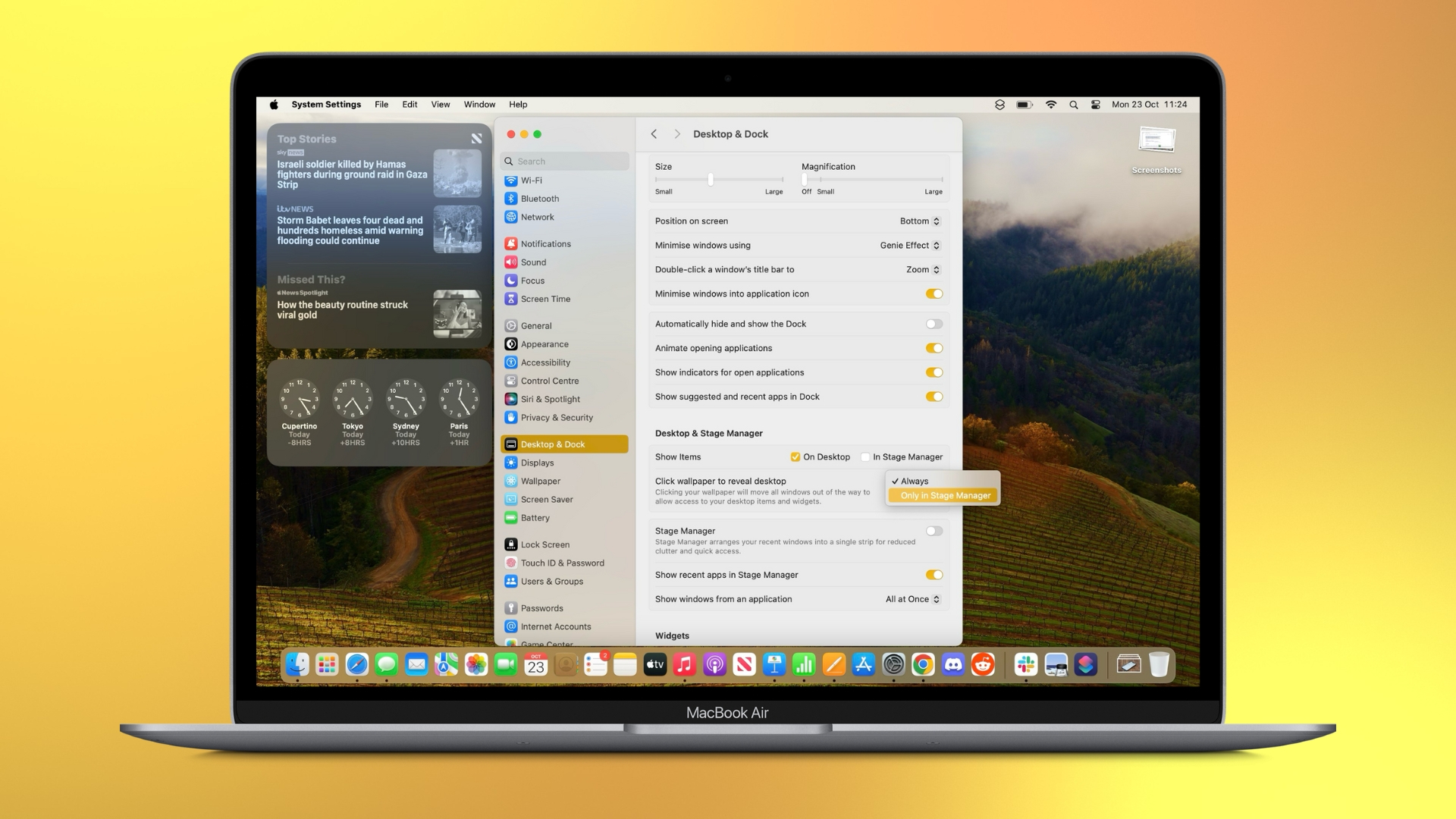Open Position on screen Bottom dropdown
Viewport: 1456px width, 819px height.
pos(920,221)
